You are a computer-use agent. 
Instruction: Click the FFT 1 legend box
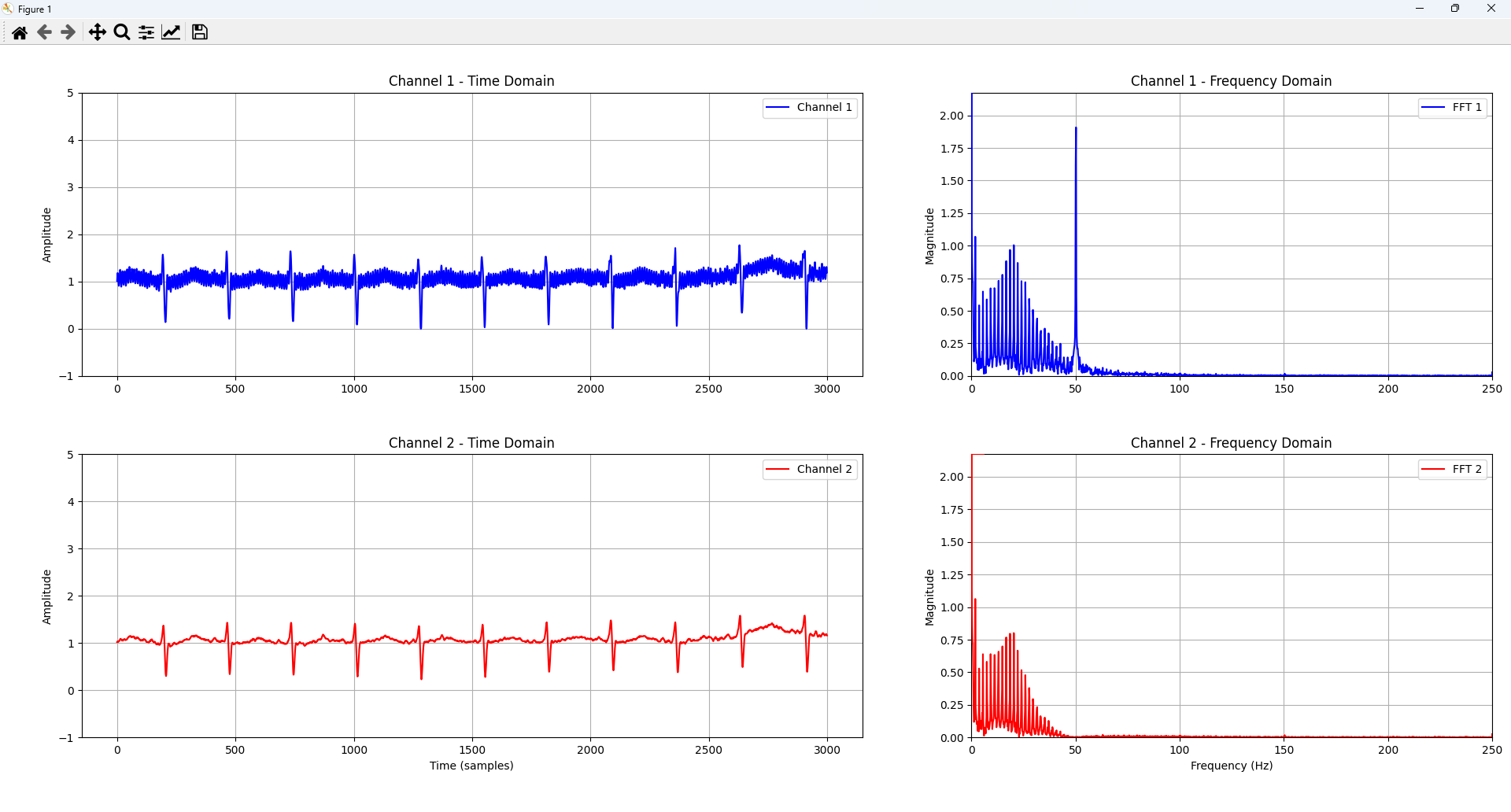[x=1453, y=108]
